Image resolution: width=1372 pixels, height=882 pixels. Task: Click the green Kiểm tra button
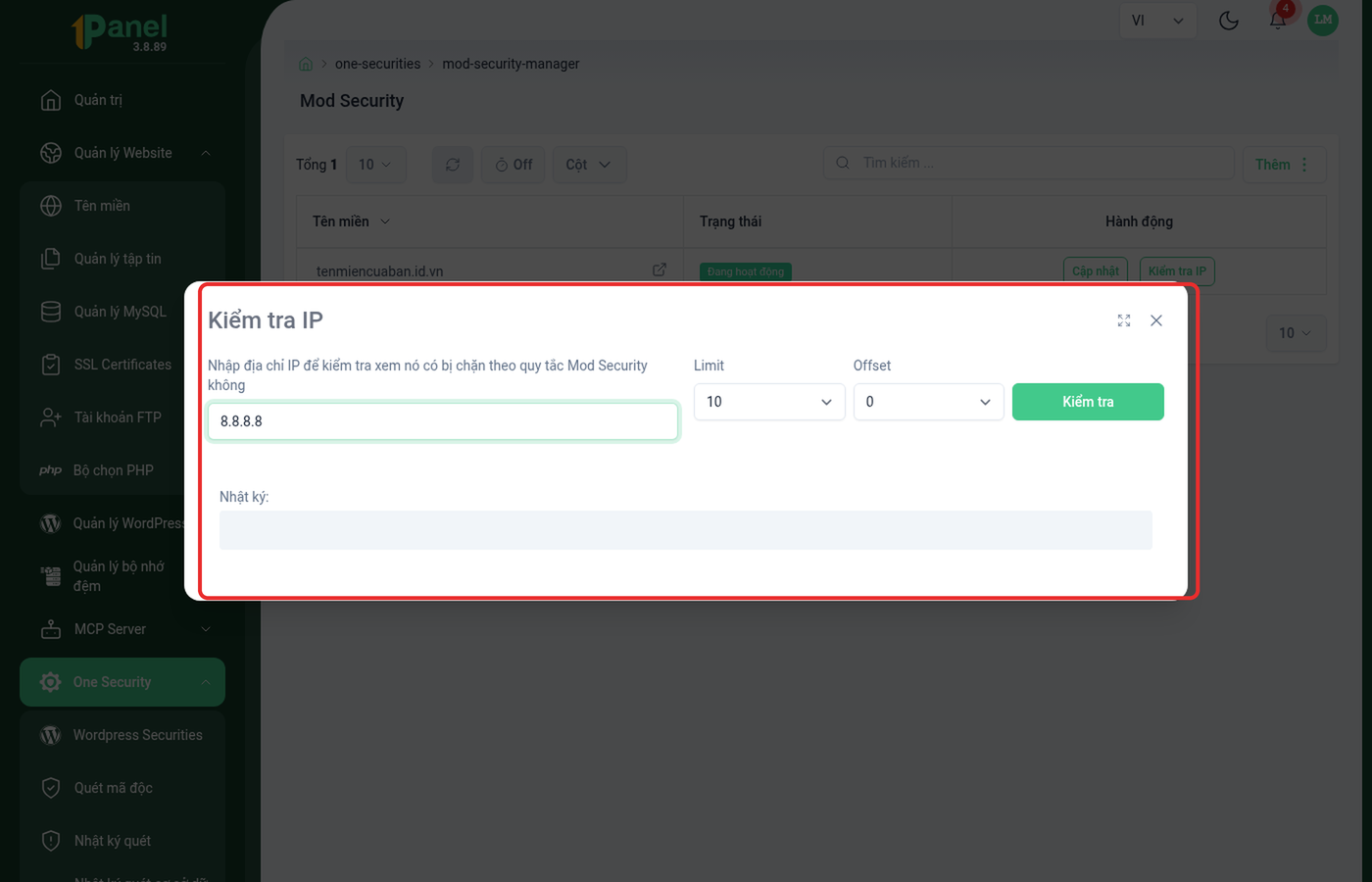click(1088, 402)
